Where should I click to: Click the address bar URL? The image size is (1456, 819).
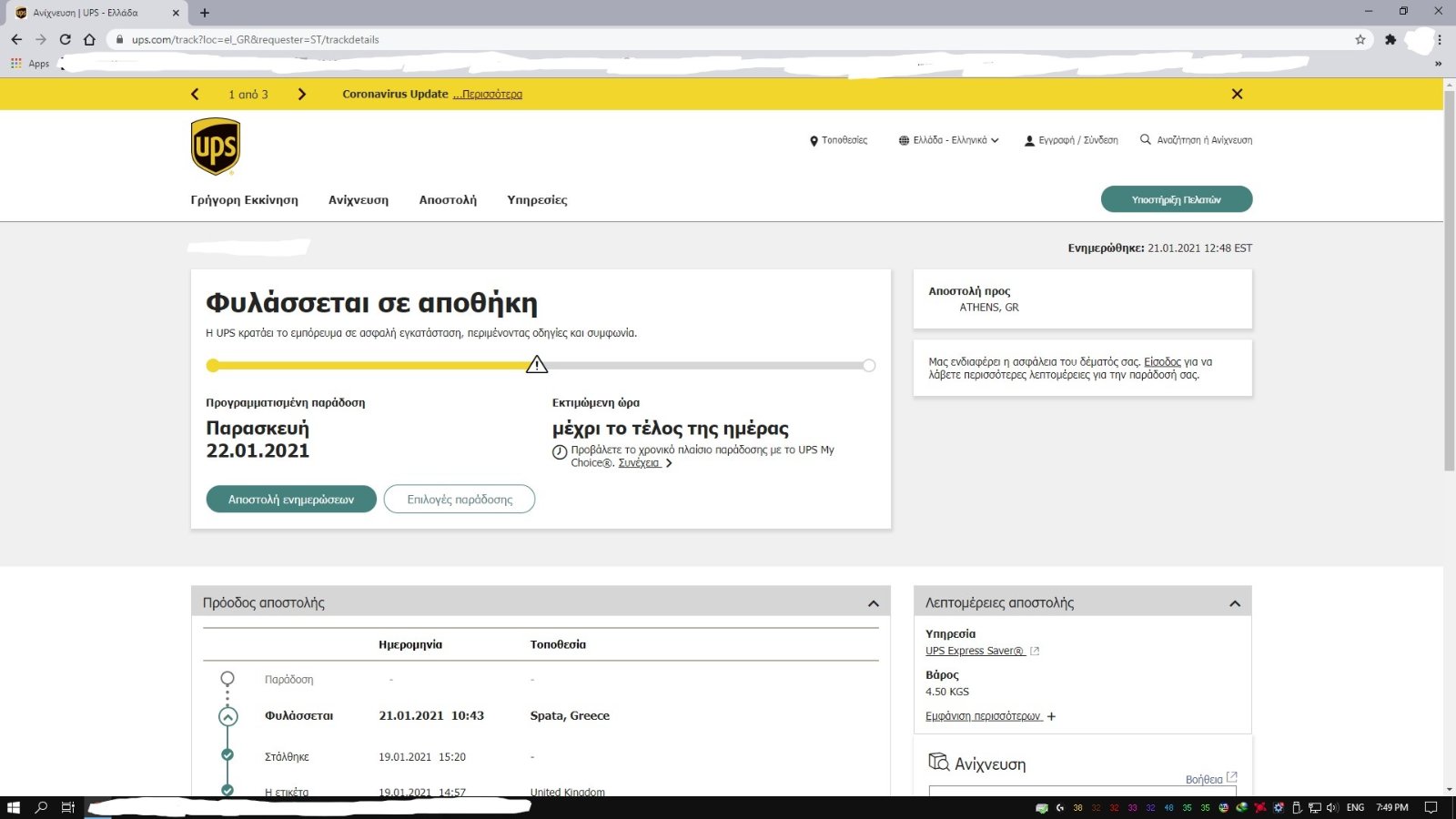click(x=256, y=39)
